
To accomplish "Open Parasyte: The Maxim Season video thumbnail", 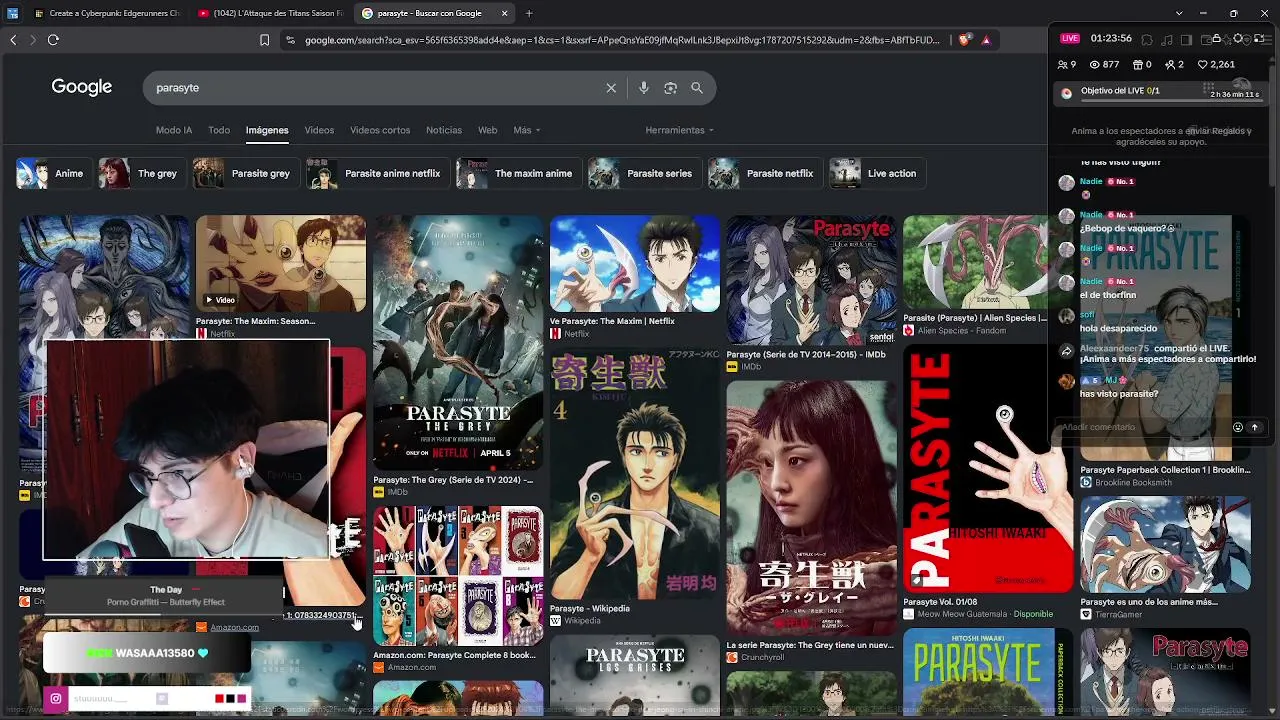I will click(x=281, y=263).
